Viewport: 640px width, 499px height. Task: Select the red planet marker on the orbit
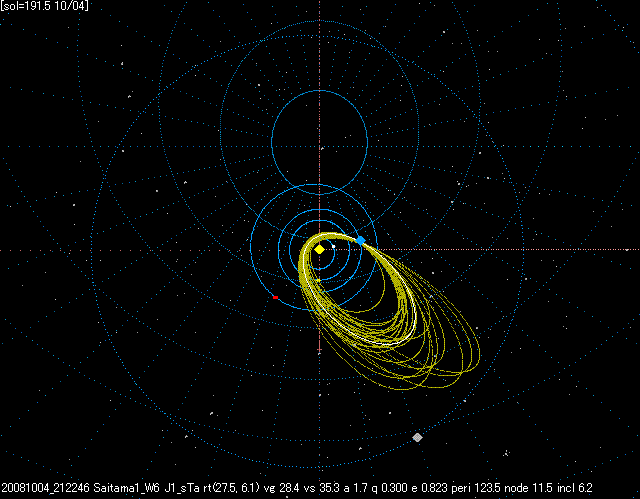point(276,297)
